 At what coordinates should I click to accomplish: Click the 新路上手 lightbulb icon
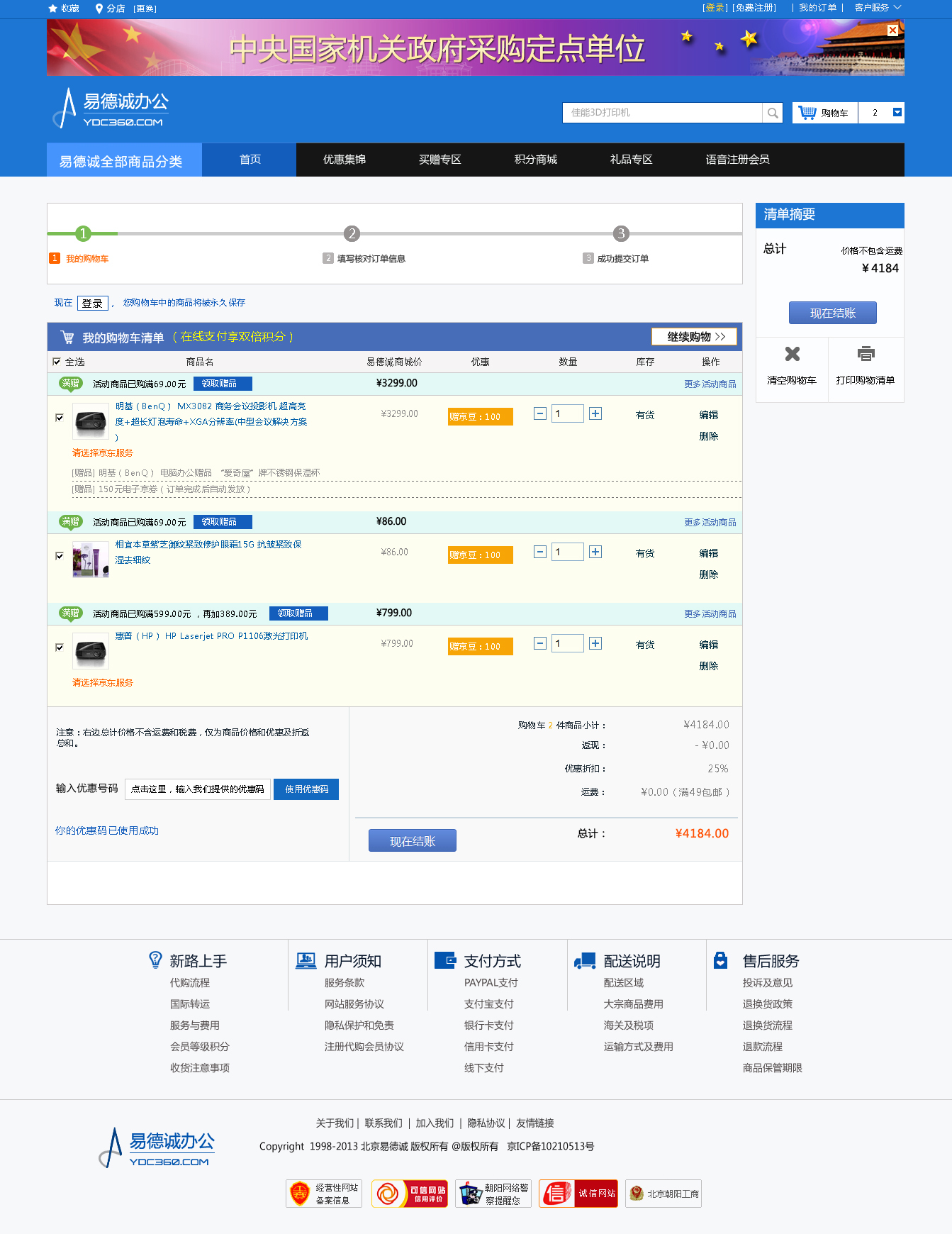(155, 960)
